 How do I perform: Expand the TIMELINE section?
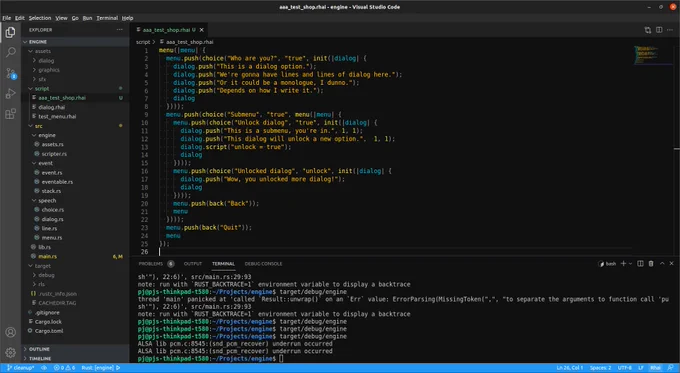[75, 359]
